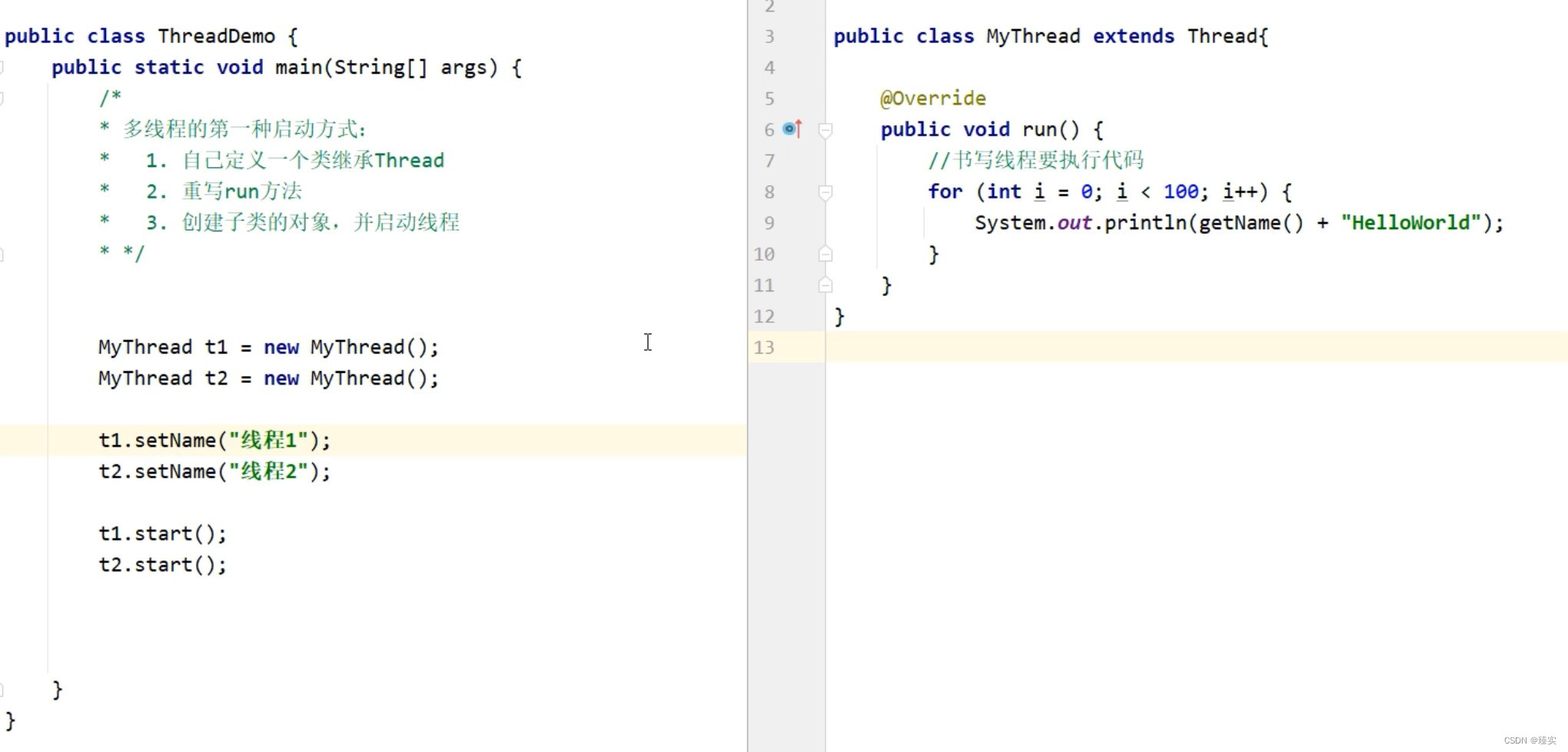Place cursor on t2.setName("线程2") line
The height and width of the screenshot is (752, 1568).
click(214, 471)
